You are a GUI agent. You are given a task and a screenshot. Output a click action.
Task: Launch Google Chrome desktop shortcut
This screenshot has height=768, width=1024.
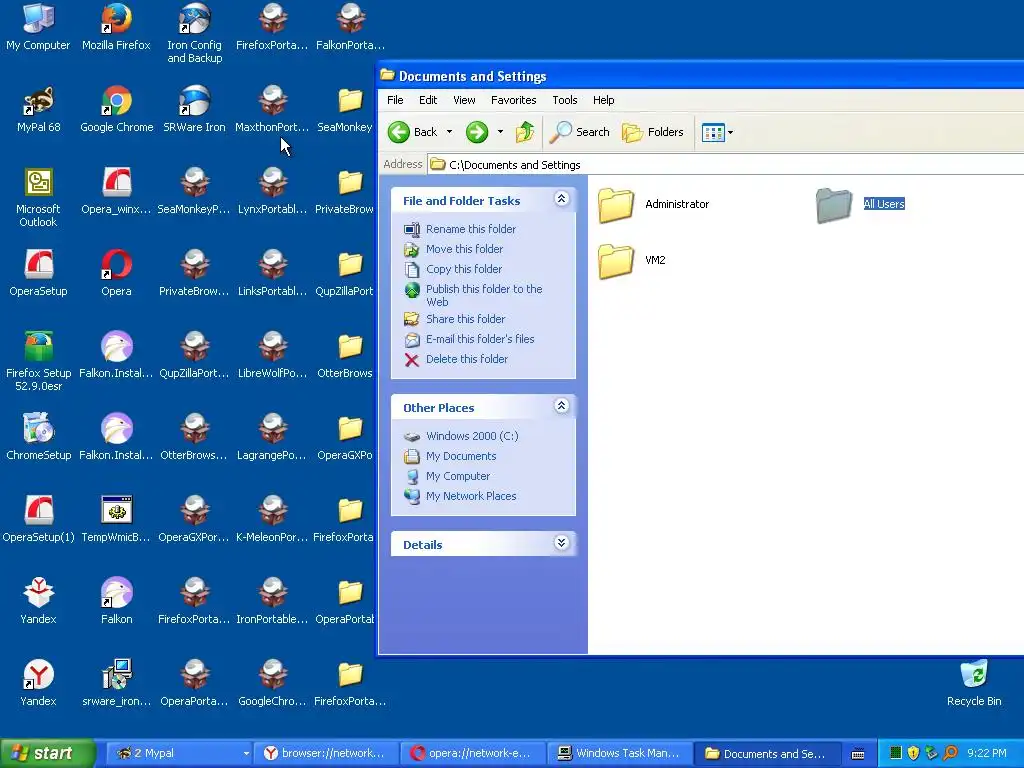click(116, 108)
